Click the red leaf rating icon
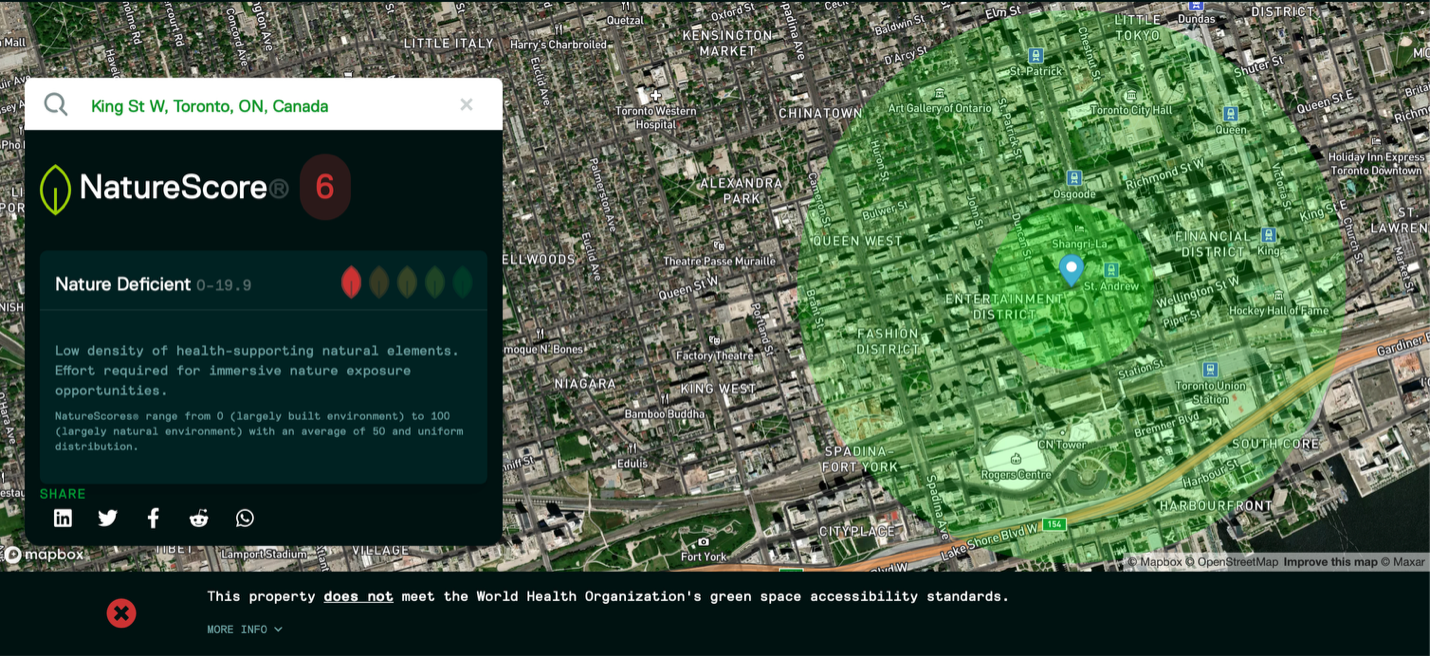 (x=351, y=283)
